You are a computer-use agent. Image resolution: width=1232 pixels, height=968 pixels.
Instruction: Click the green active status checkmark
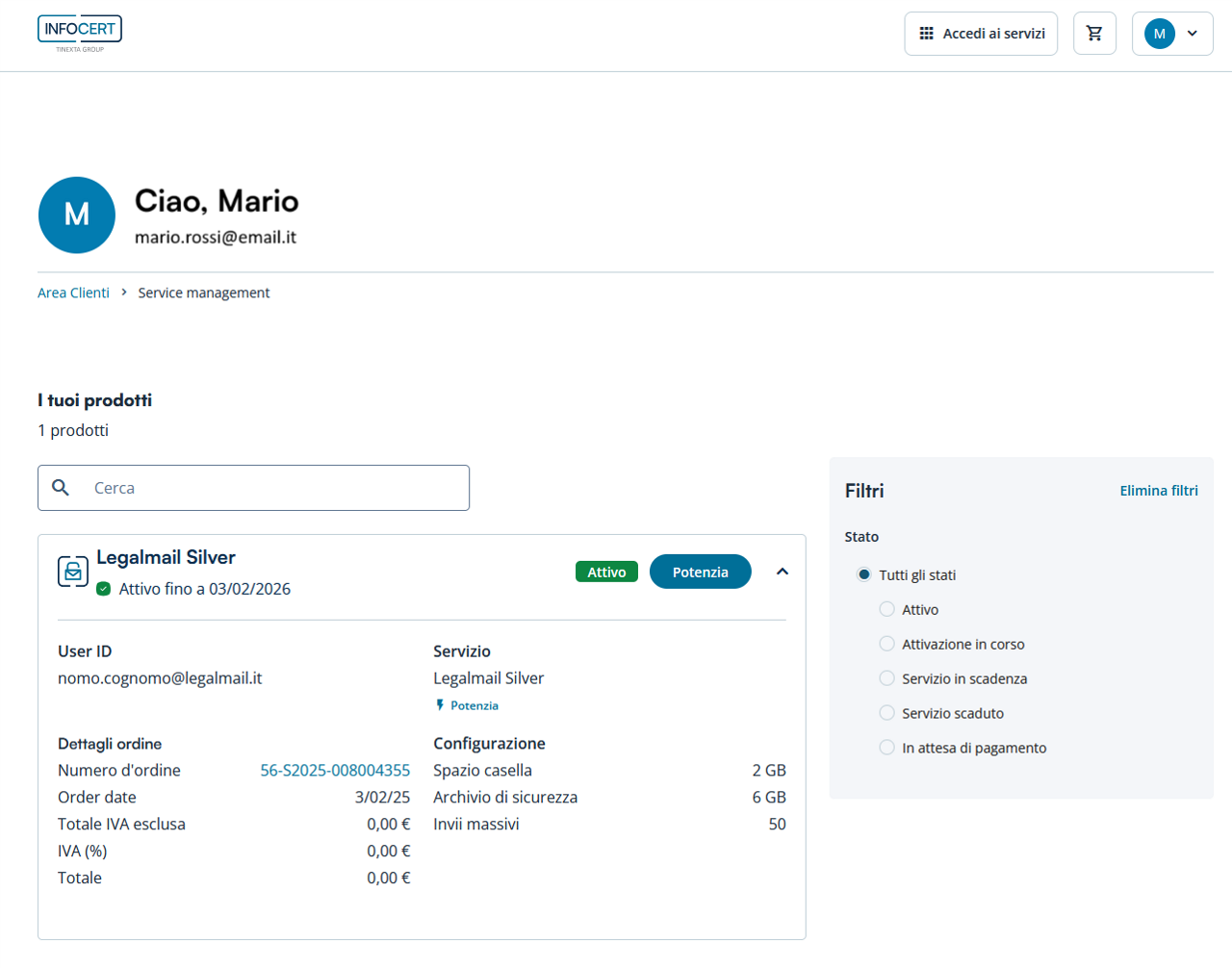point(104,589)
